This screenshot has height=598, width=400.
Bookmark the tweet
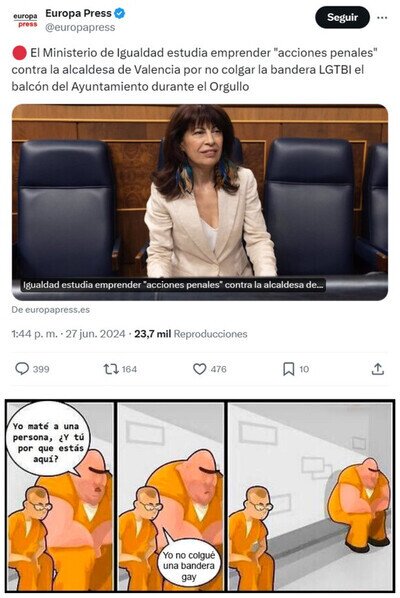coord(289,369)
